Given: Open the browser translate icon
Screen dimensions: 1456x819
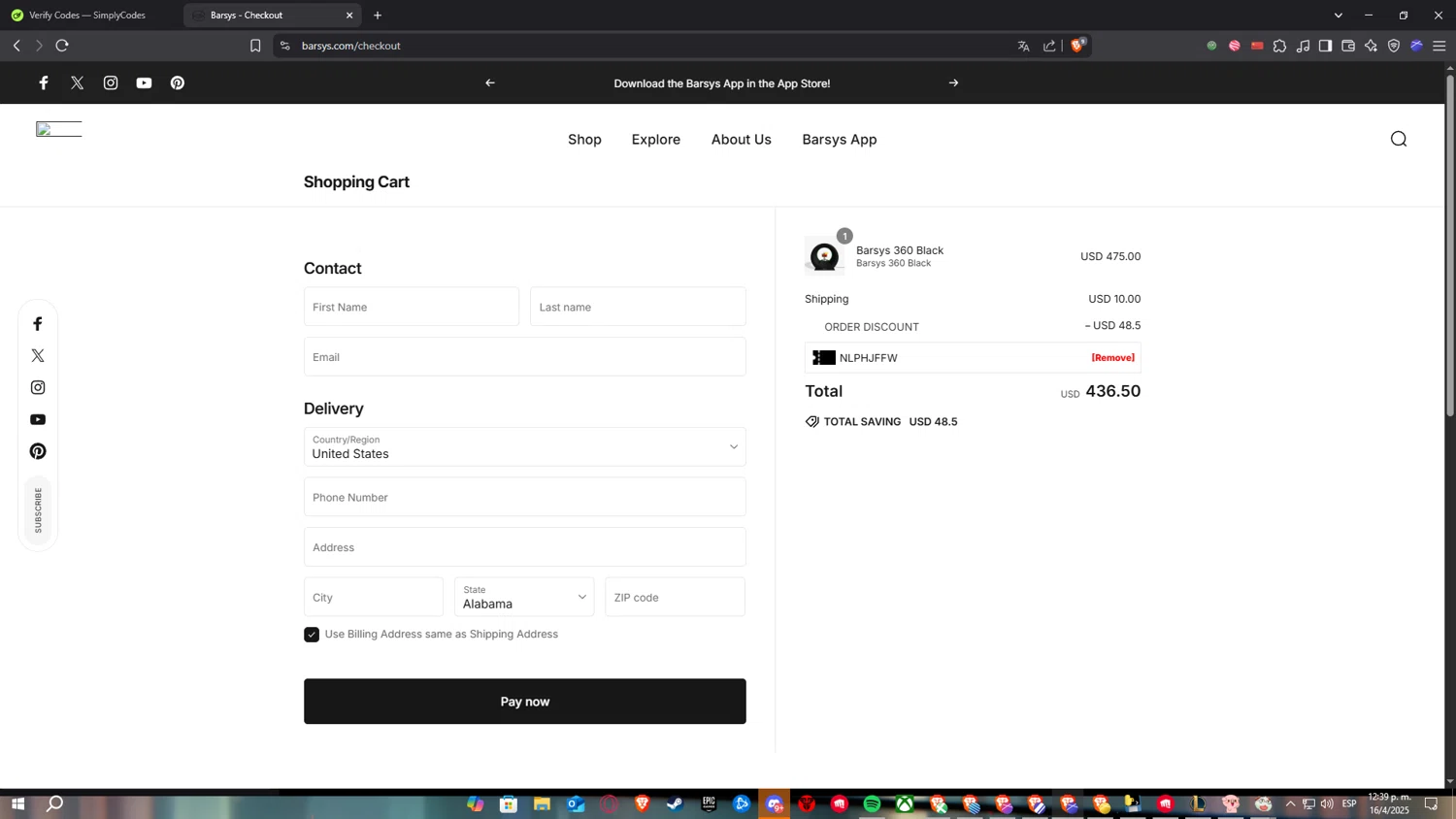Looking at the screenshot, I should click(1023, 46).
